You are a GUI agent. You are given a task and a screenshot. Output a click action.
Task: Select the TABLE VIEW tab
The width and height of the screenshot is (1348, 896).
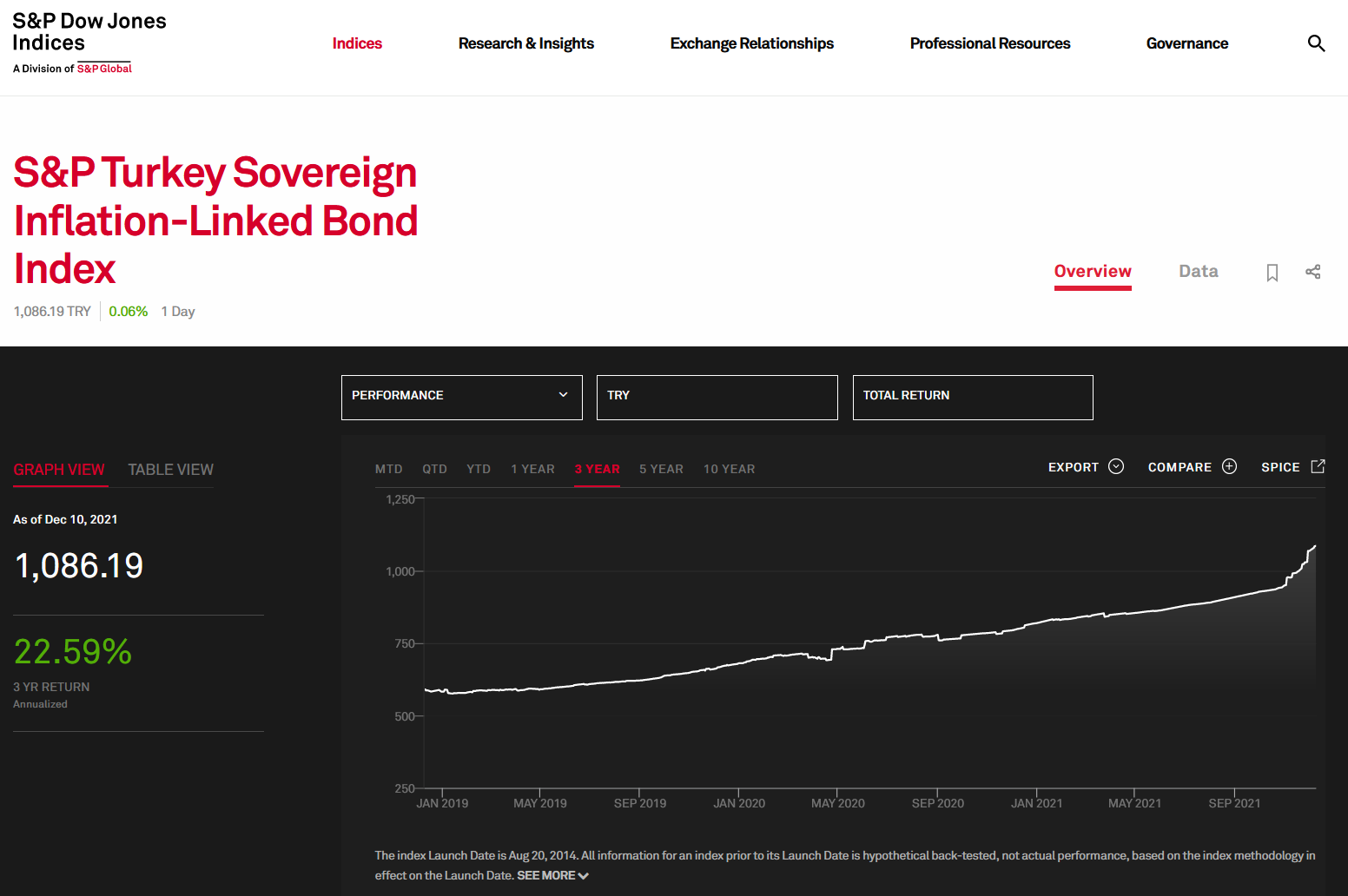click(x=171, y=470)
